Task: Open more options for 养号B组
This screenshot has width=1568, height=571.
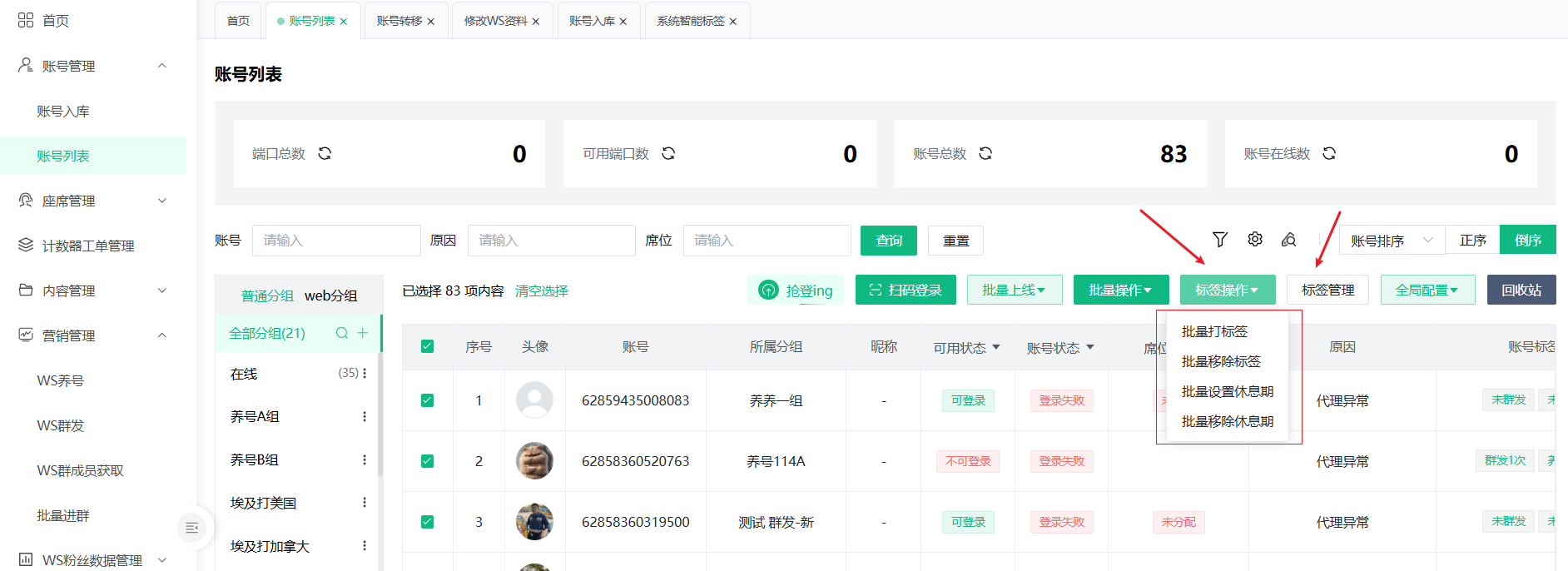Action: (365, 459)
